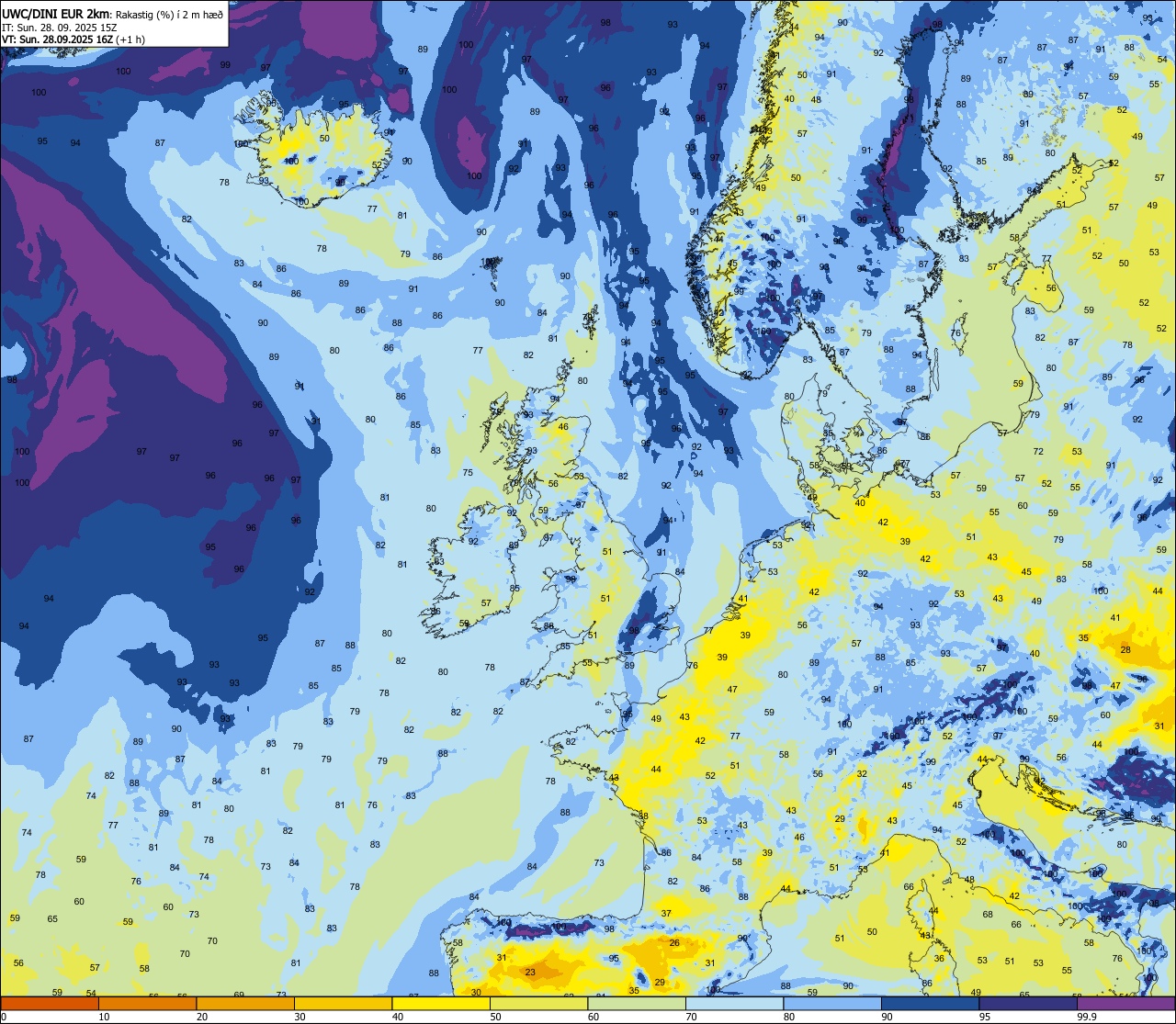Select the 20–30 light orange legend swatch
The image size is (1176, 1024).
coord(245,1003)
